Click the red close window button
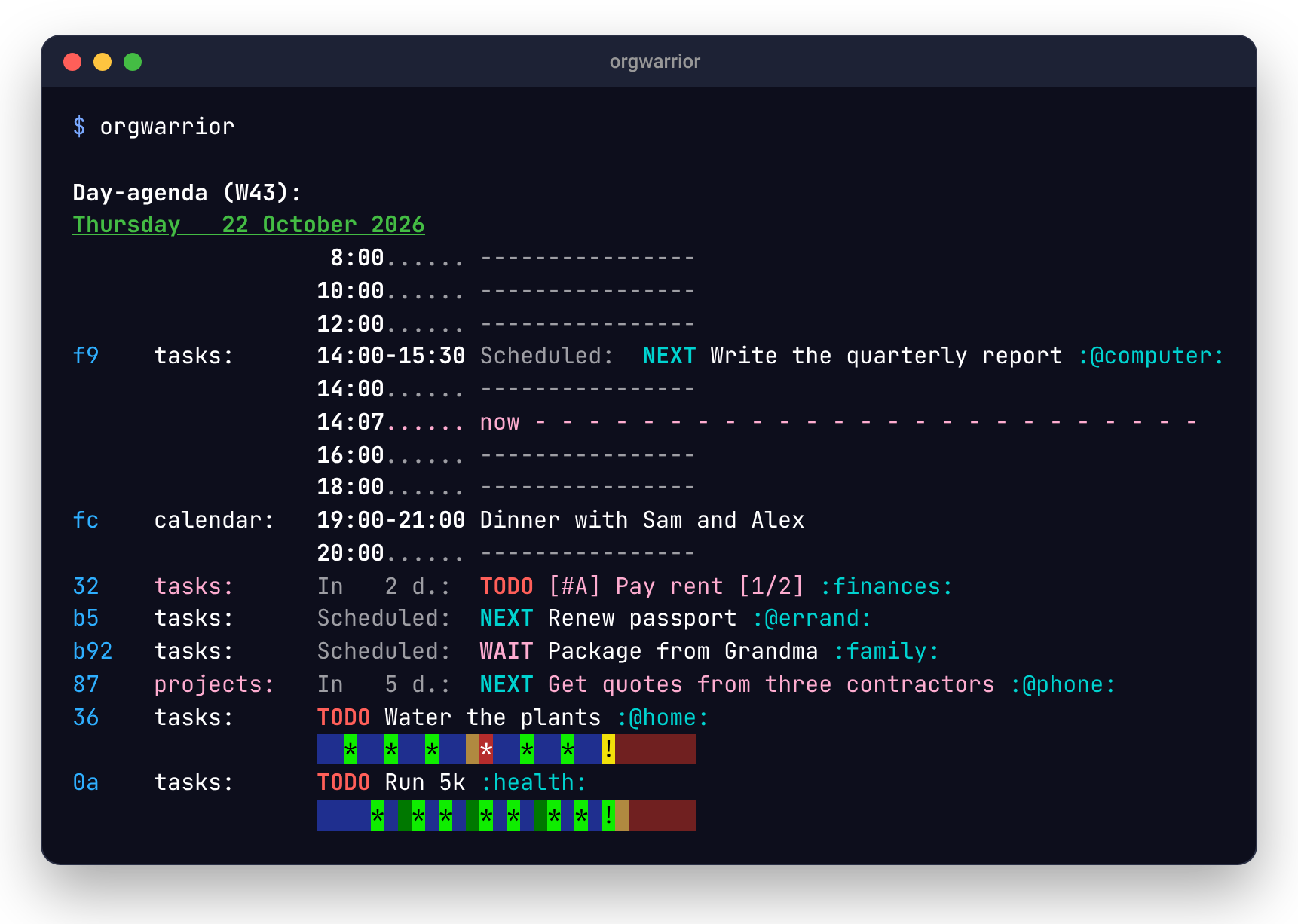 pos(72,62)
